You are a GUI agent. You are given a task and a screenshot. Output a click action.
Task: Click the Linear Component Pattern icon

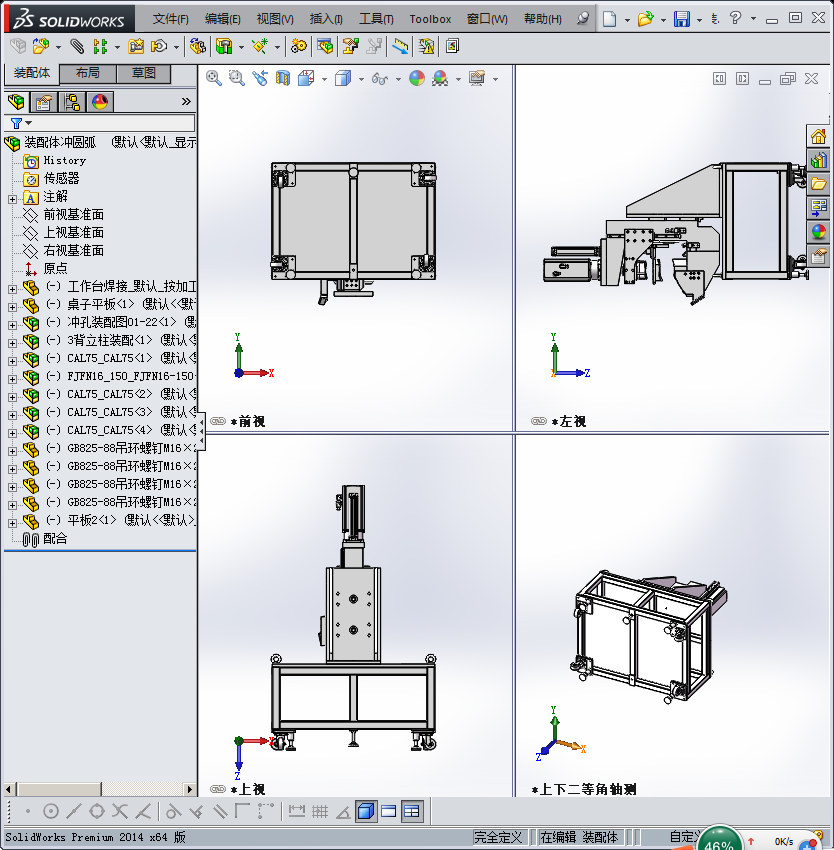pos(100,46)
